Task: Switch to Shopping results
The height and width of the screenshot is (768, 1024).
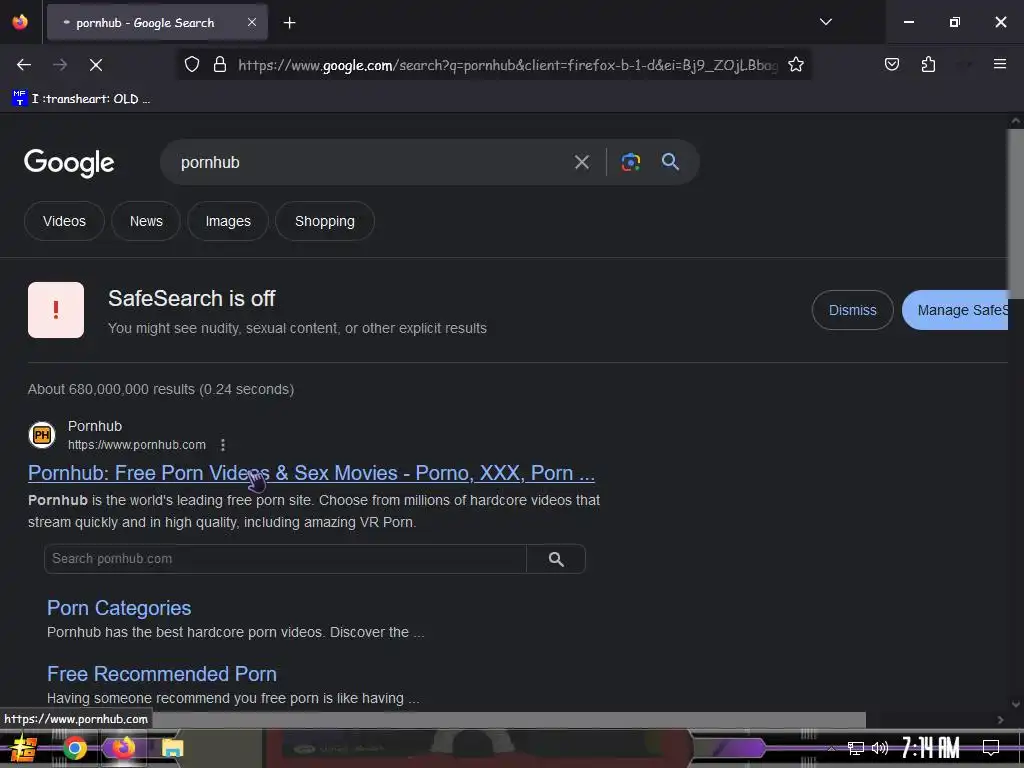Action: [325, 221]
